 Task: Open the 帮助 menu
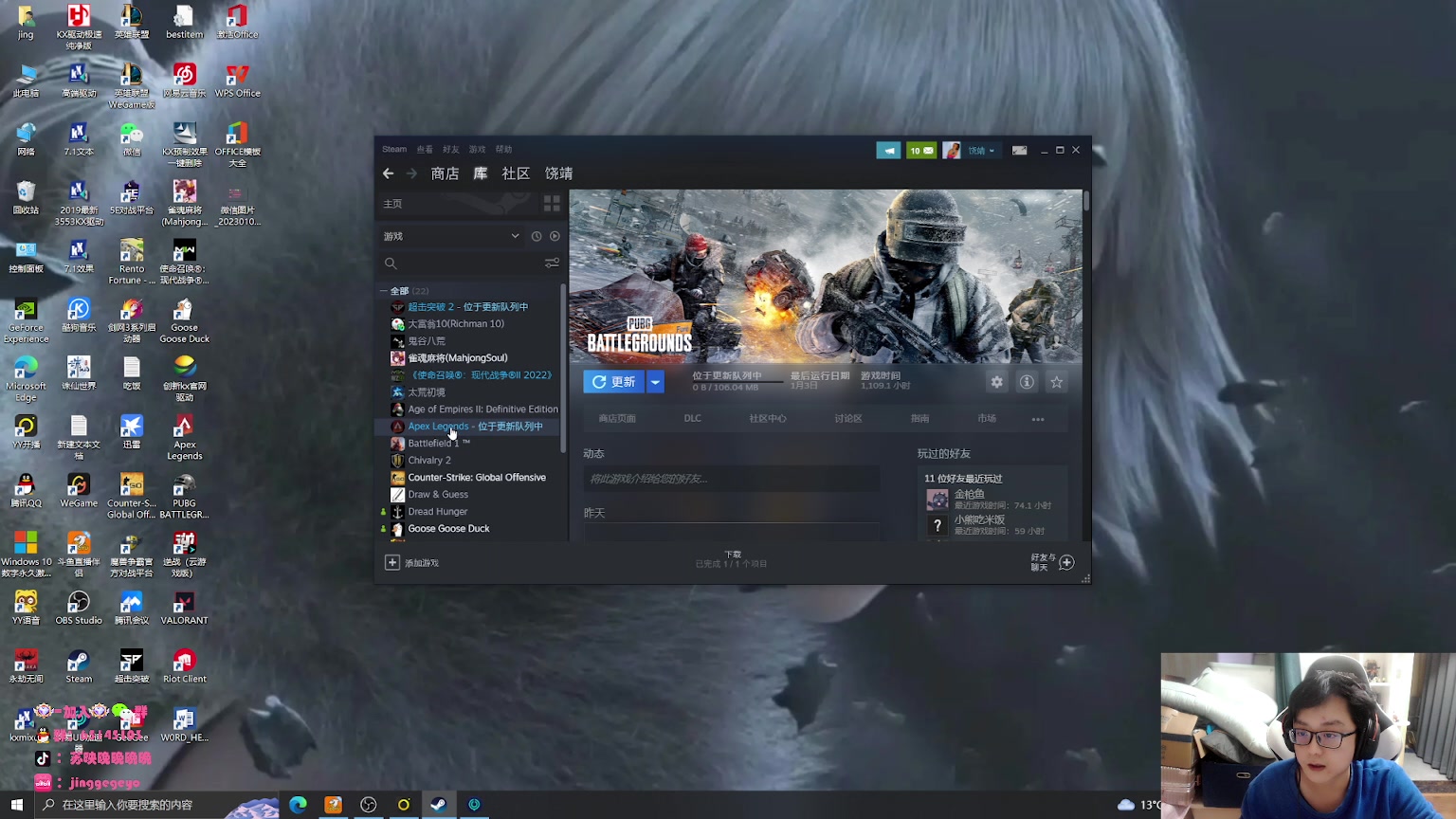pyautogui.click(x=503, y=150)
